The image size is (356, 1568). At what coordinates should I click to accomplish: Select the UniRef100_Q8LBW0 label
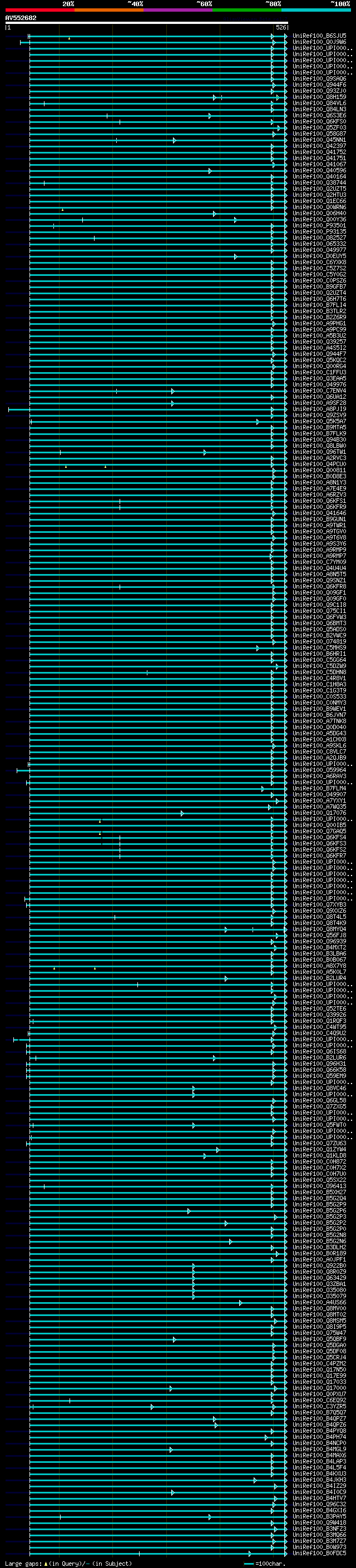(x=319, y=446)
